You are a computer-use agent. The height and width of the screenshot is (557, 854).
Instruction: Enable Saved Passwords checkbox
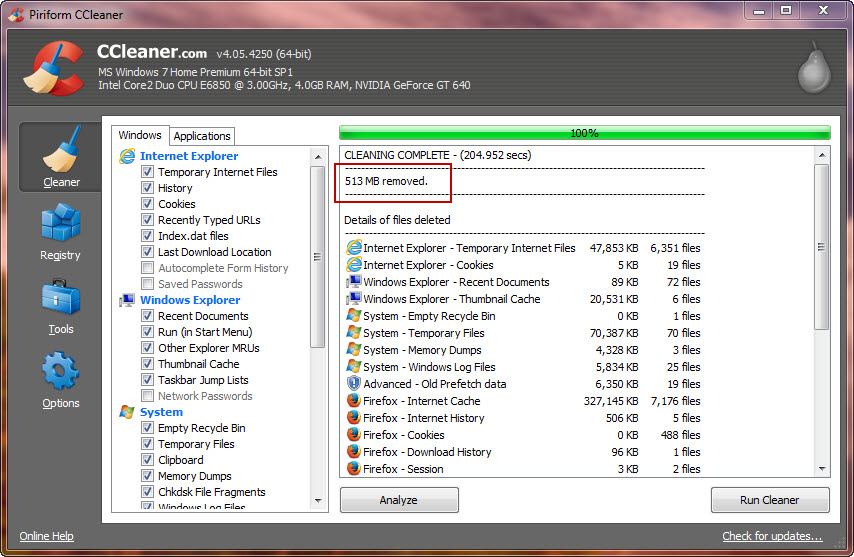click(147, 283)
